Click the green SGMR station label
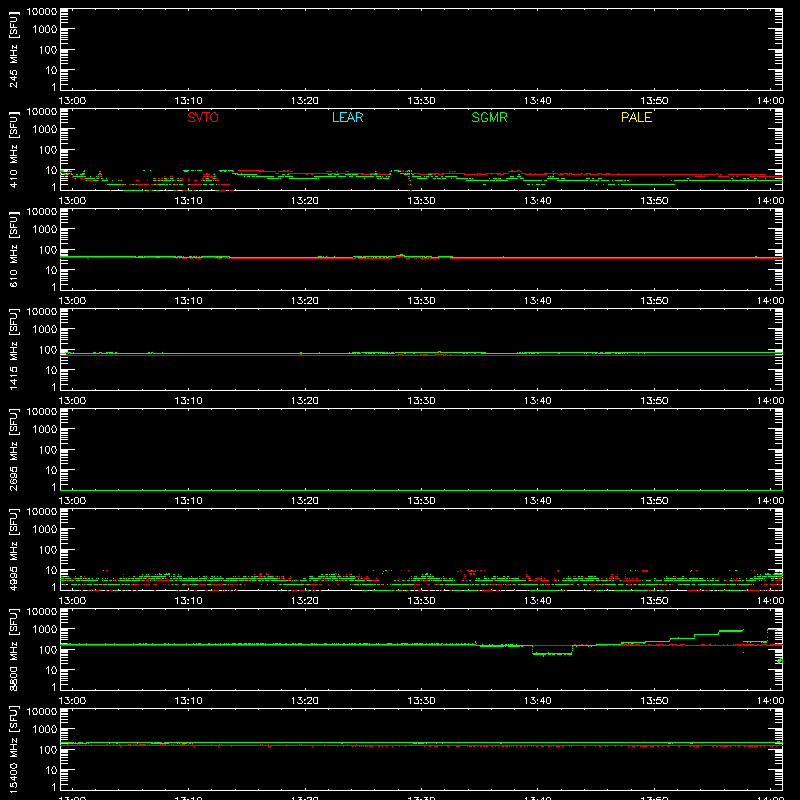Image resolution: width=800 pixels, height=800 pixels. coord(489,117)
